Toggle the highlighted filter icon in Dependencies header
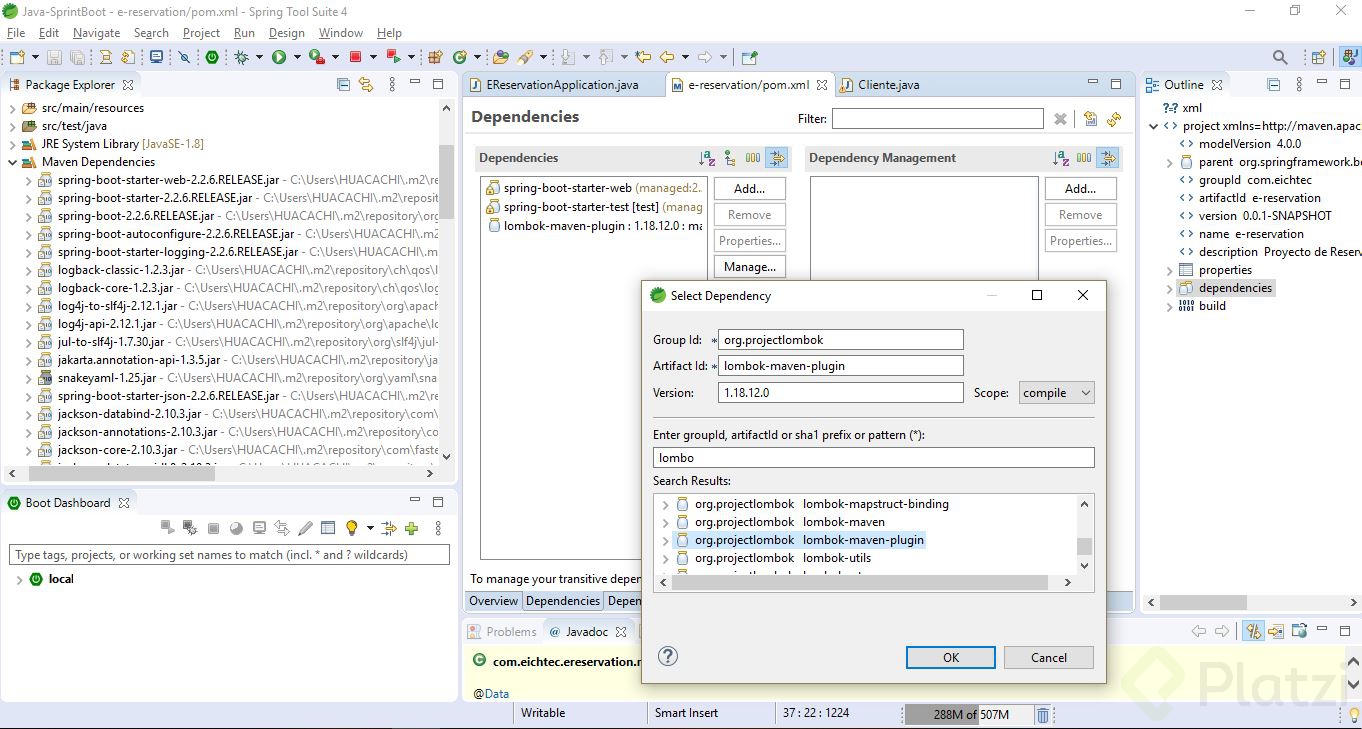Screen dimensions: 1362x729 point(777,158)
